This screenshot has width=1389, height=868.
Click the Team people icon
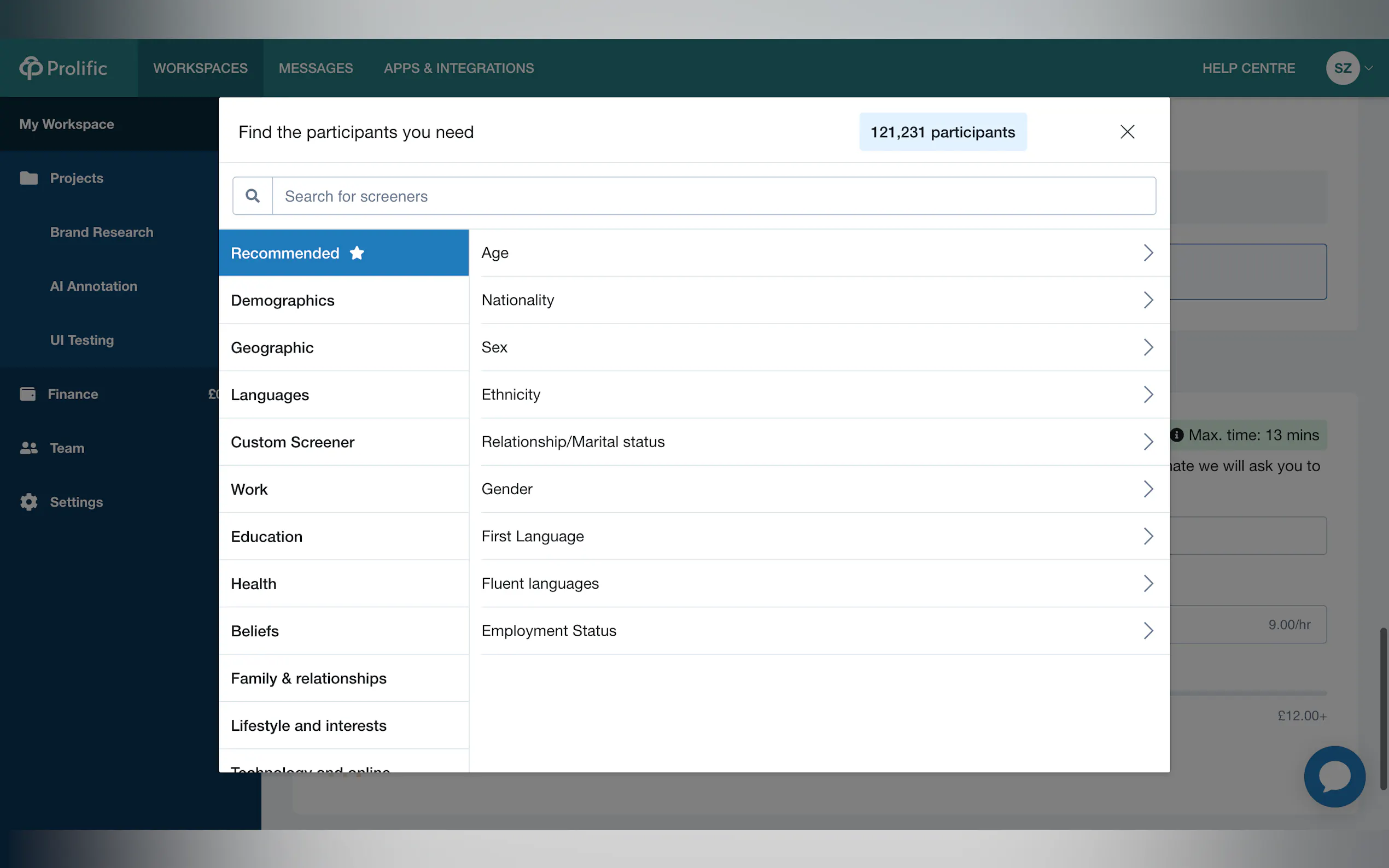[x=29, y=448]
